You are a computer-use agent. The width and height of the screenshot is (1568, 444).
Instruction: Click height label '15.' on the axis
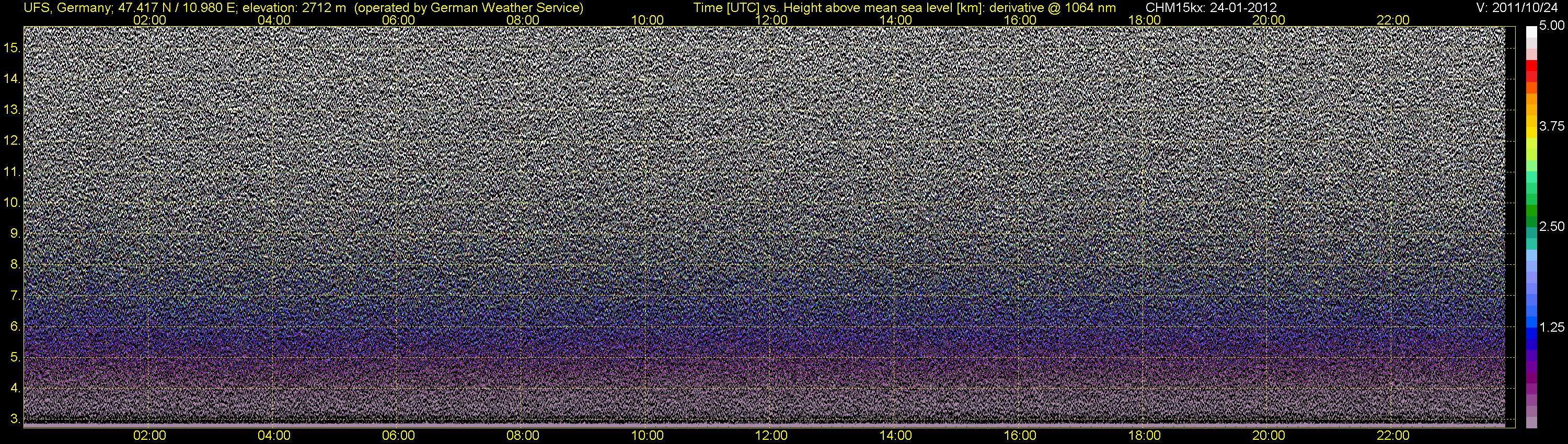point(12,49)
